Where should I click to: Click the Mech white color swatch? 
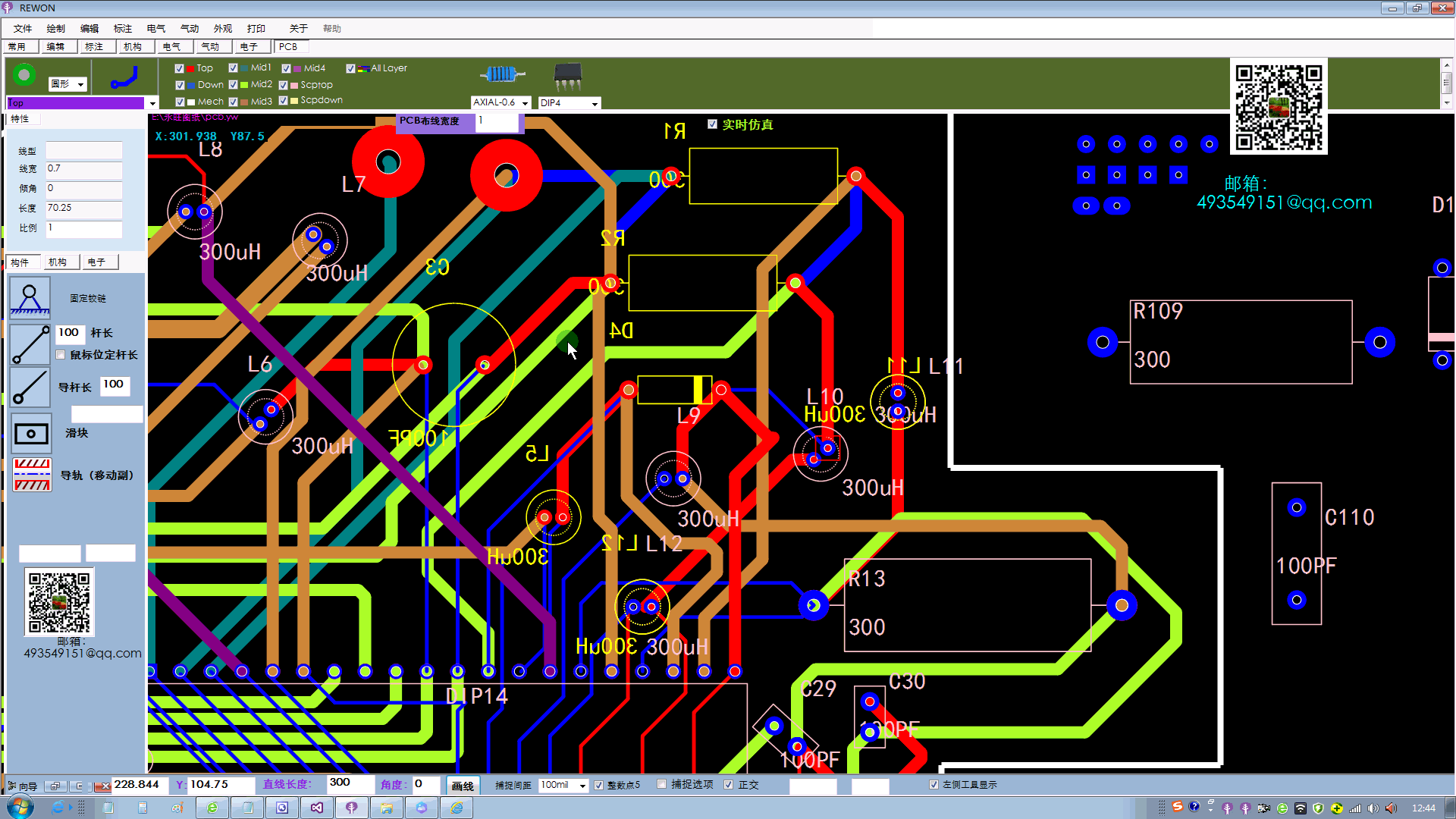[x=191, y=102]
